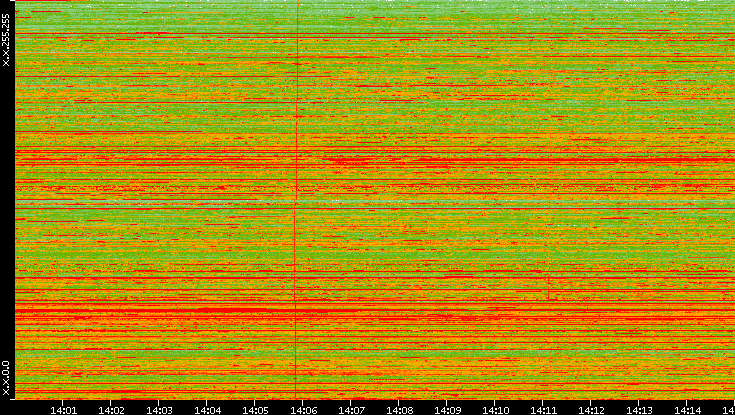Pick the 14:04 label on time axis
The width and height of the screenshot is (735, 415).
(x=207, y=410)
